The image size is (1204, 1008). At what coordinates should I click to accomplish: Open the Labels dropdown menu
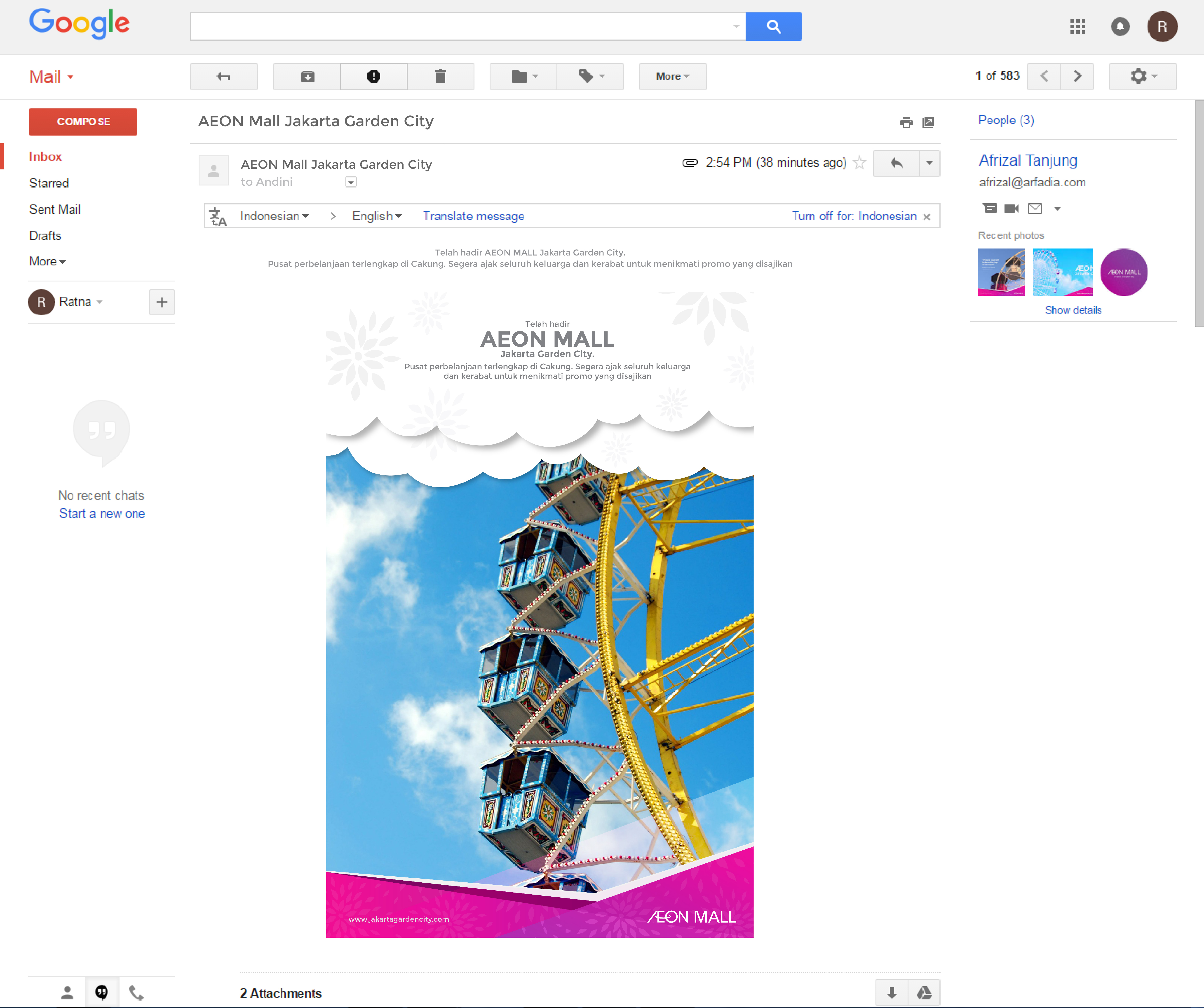[591, 76]
